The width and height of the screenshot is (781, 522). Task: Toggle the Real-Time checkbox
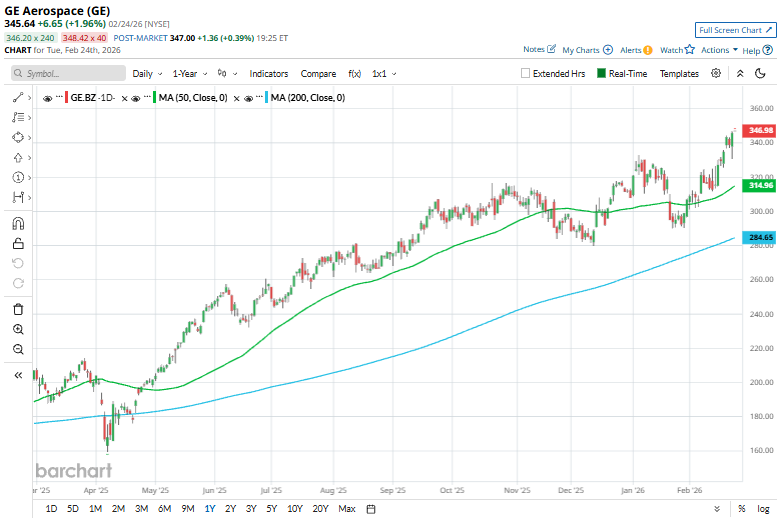point(601,73)
